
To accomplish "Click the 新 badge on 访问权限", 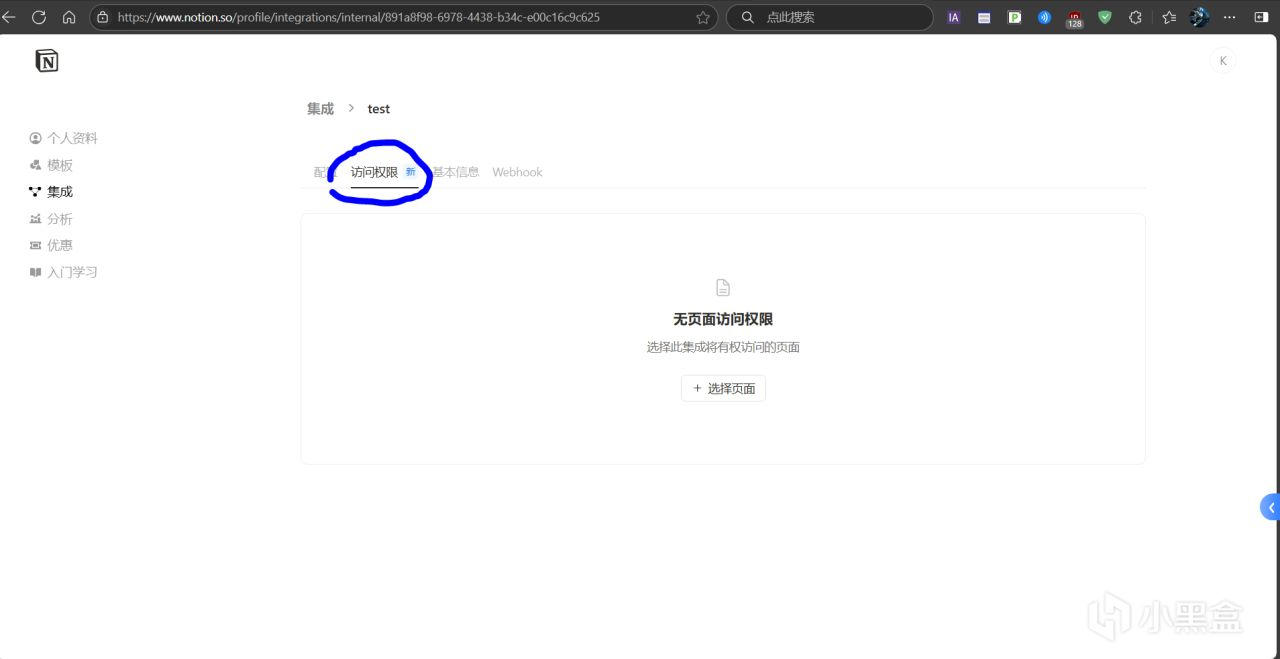I will pos(410,172).
